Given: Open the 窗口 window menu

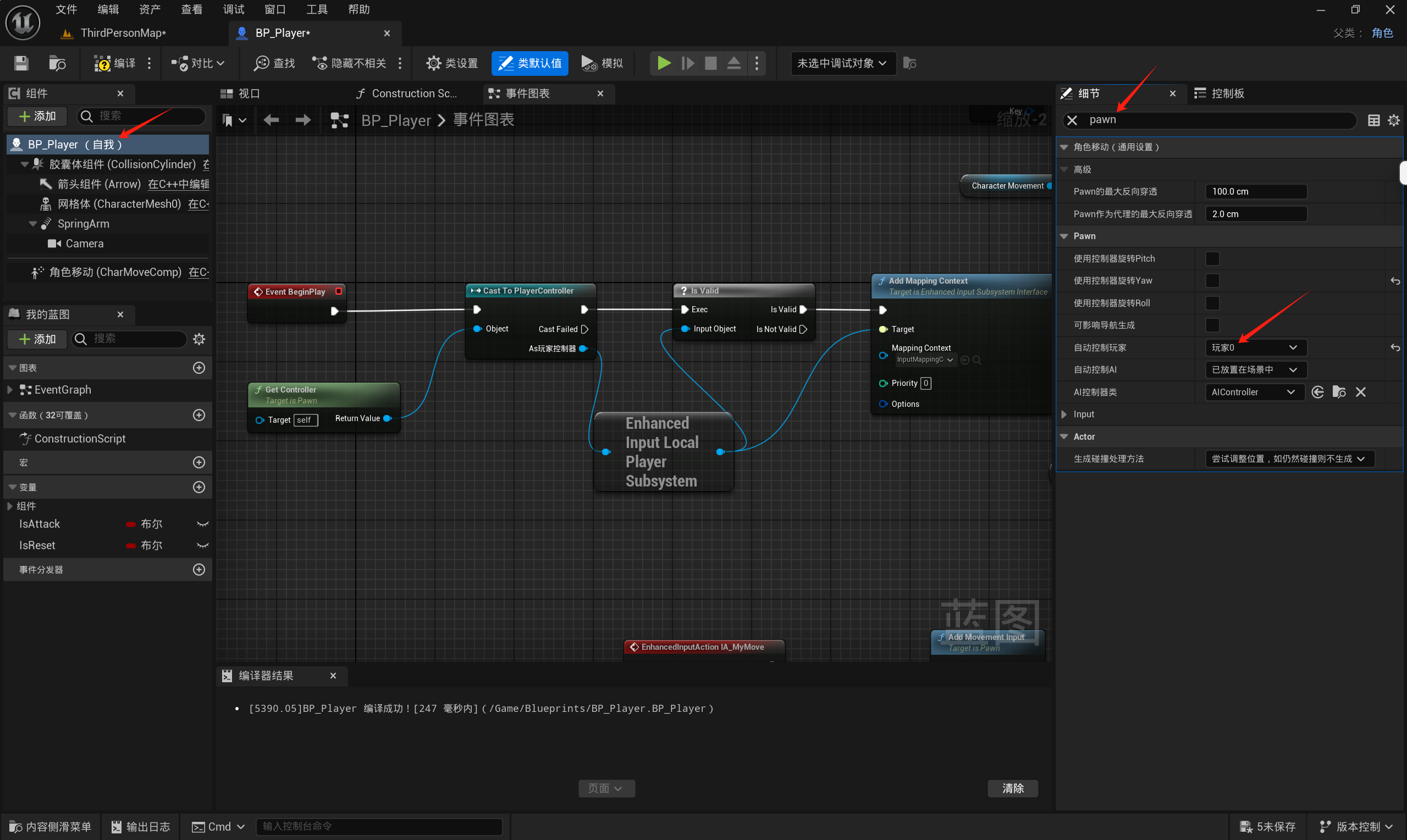Looking at the screenshot, I should pyautogui.click(x=274, y=9).
